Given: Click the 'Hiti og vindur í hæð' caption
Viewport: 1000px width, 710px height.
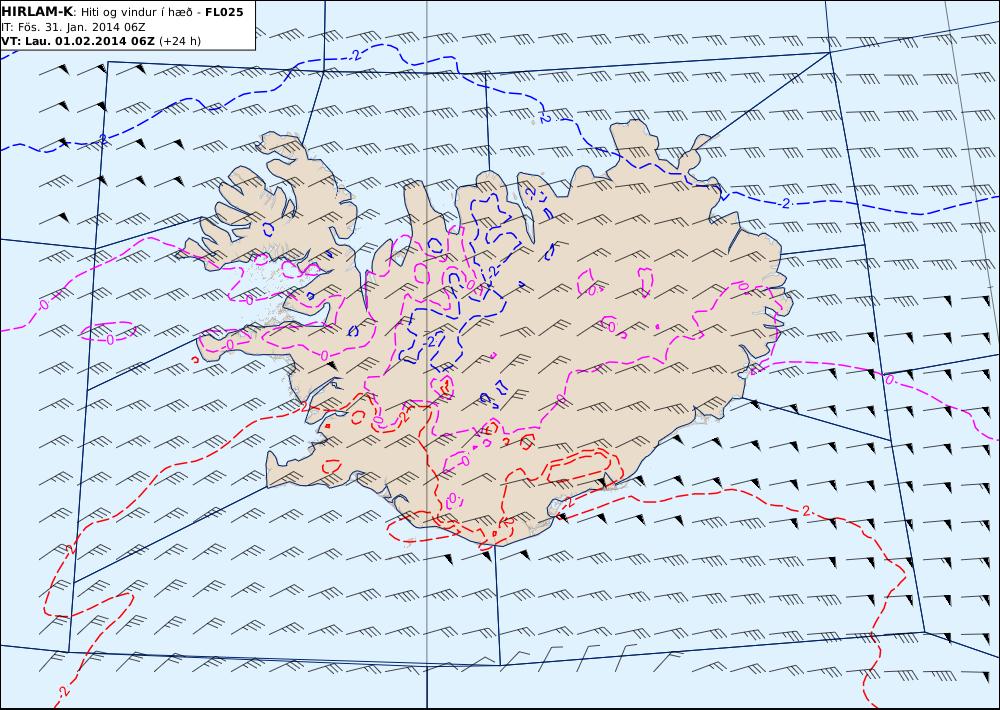Looking at the screenshot, I should coord(136,12).
